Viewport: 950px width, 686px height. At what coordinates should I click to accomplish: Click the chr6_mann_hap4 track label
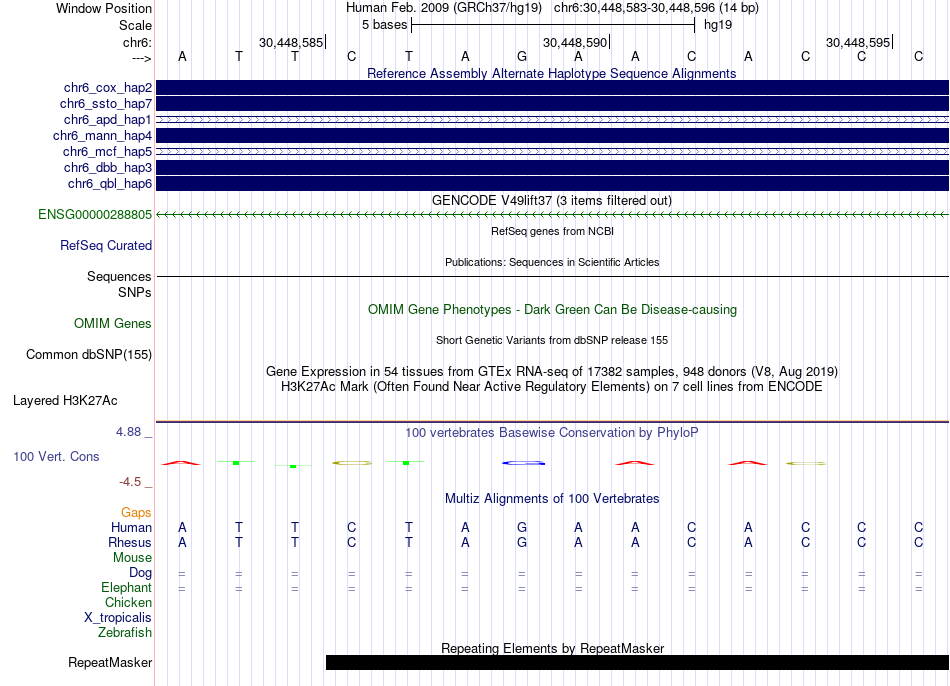(102, 136)
